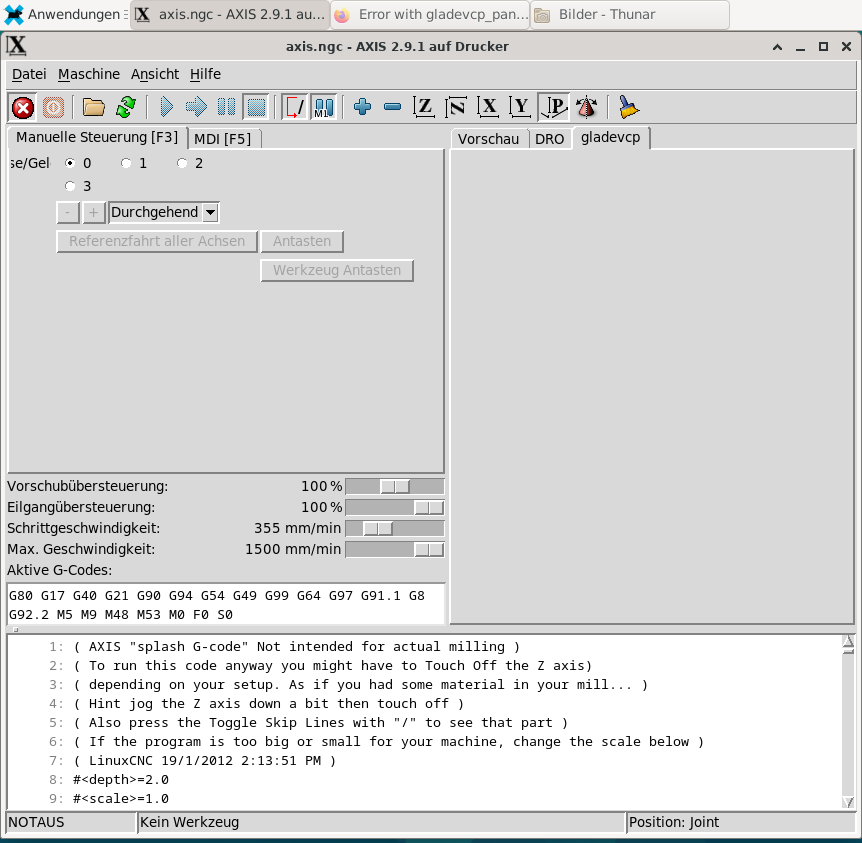Click scroll-down arrow of G-code listing

tap(848, 802)
